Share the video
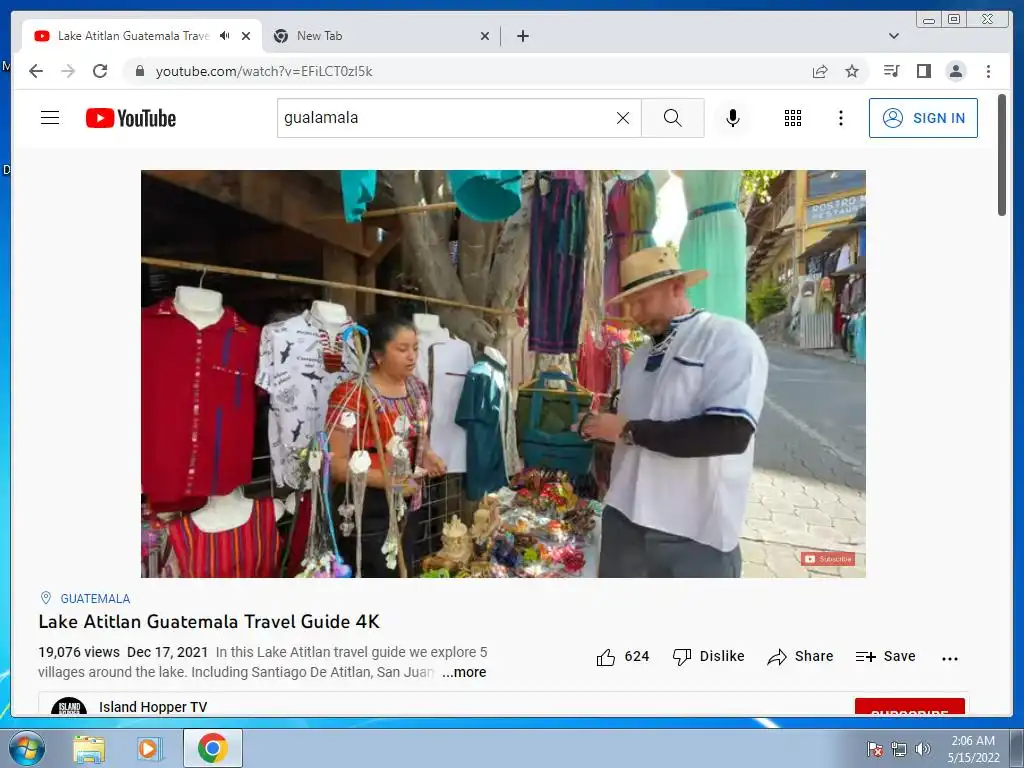Viewport: 1024px width, 768px height. coord(801,656)
